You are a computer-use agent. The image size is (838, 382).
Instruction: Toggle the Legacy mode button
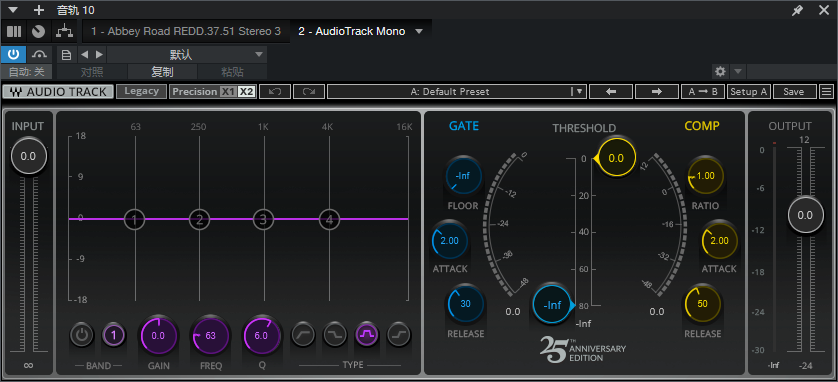pyautogui.click(x=142, y=91)
